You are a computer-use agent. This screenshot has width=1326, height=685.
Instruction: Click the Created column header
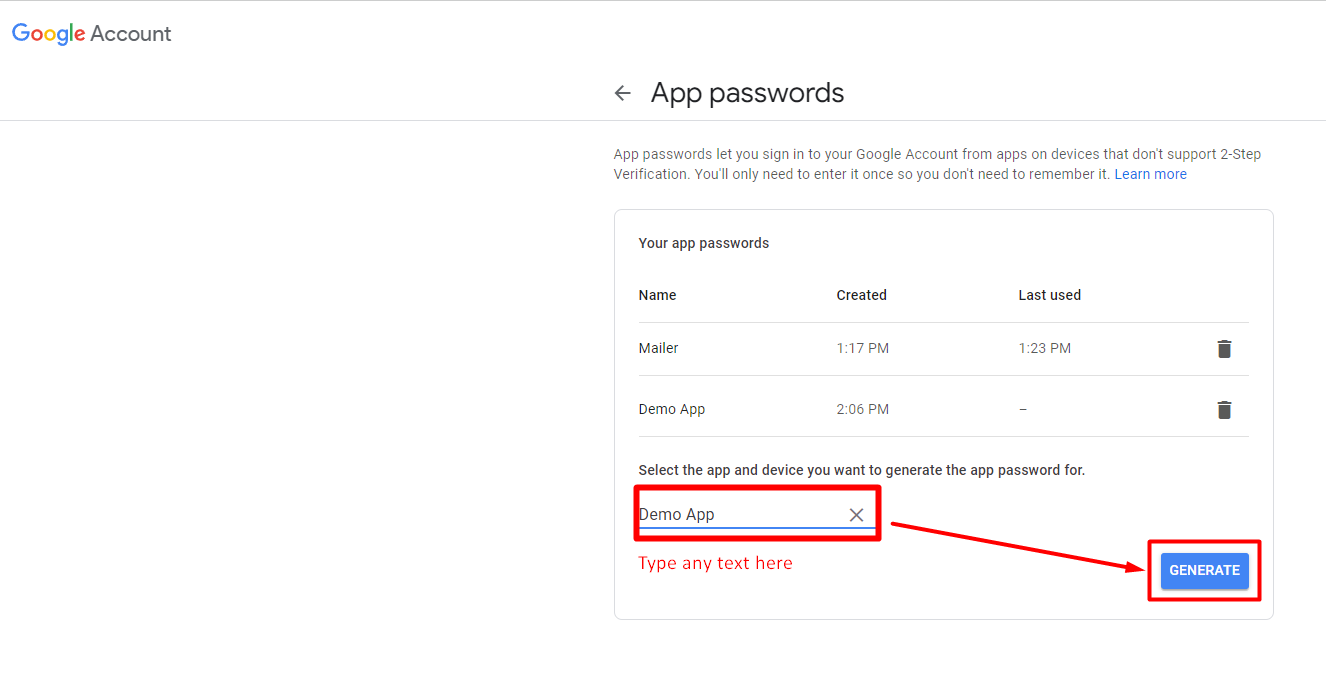pos(861,295)
